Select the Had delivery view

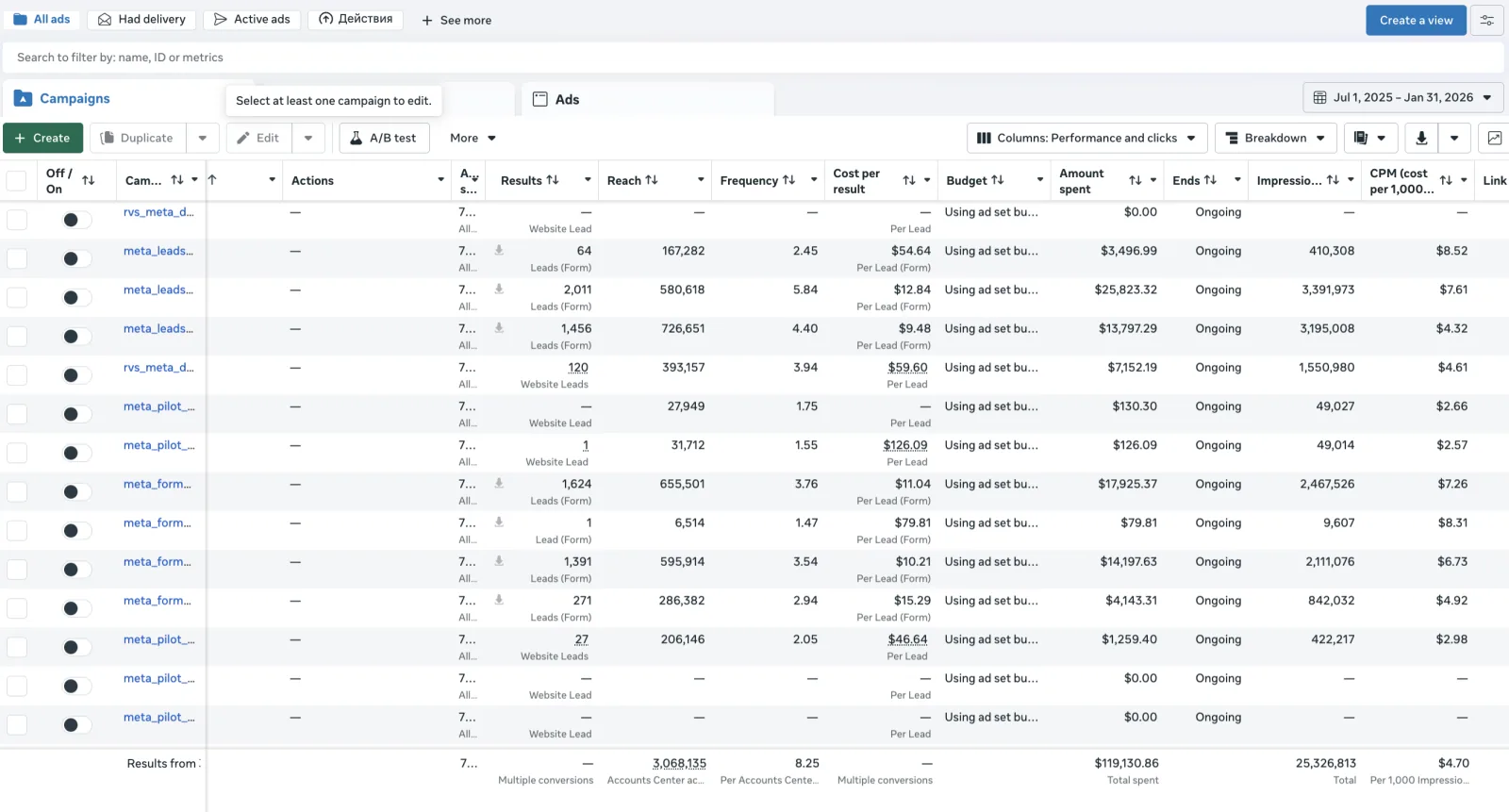point(142,19)
